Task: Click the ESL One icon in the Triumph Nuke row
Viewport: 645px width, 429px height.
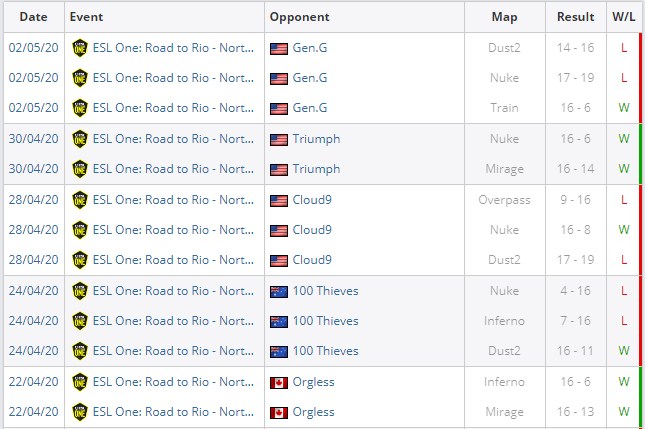Action: tap(80, 139)
